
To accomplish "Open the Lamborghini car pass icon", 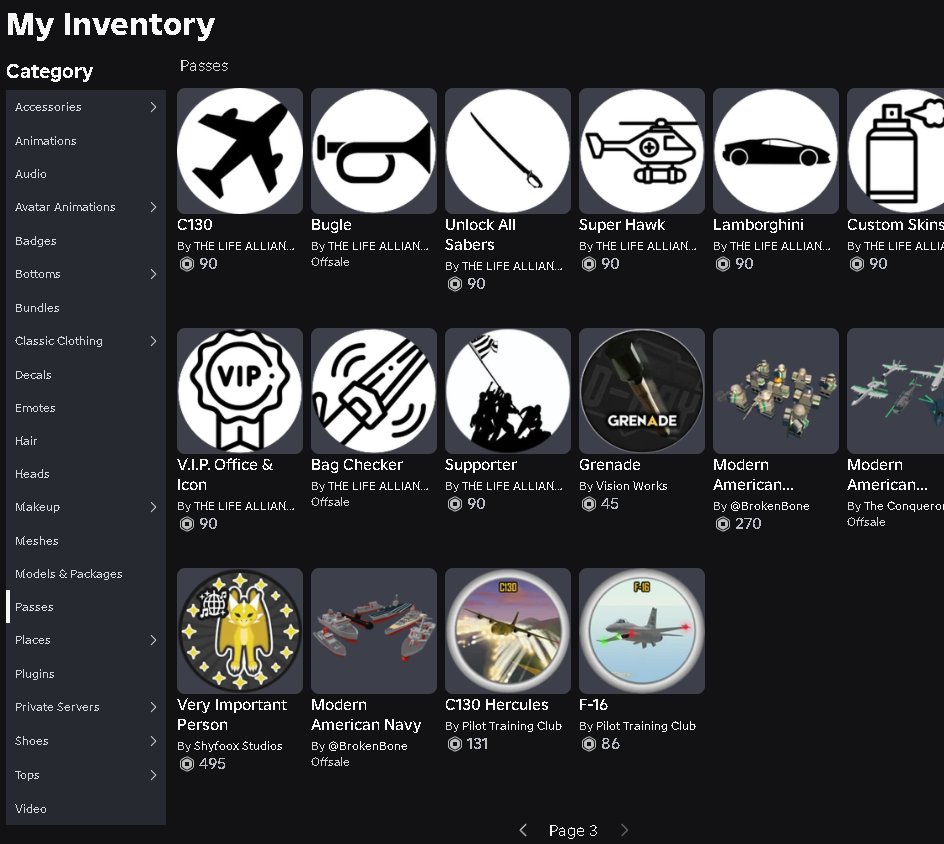I will pos(775,151).
